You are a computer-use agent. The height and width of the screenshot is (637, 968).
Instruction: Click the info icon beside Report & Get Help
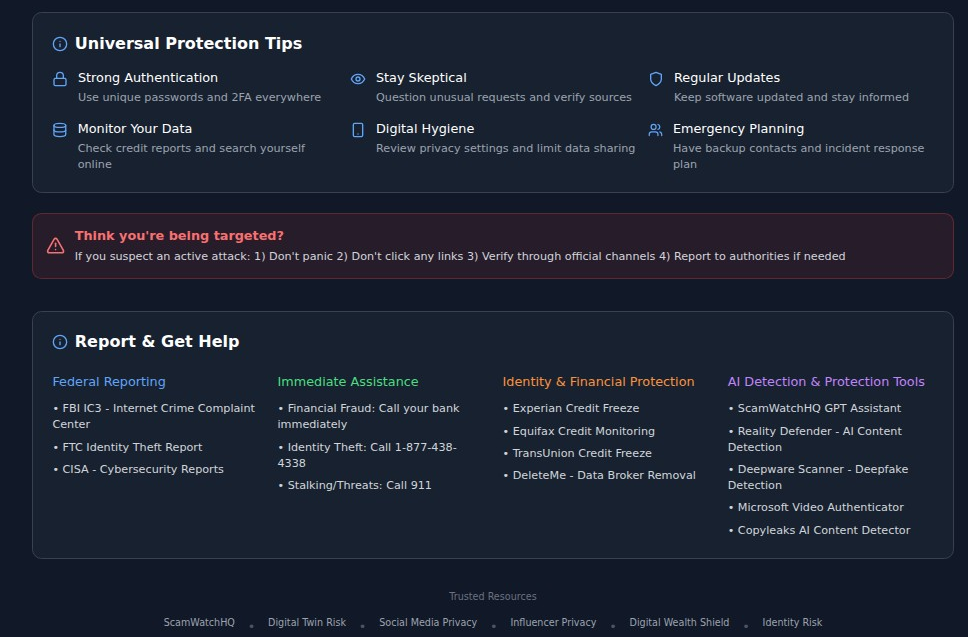point(60,342)
